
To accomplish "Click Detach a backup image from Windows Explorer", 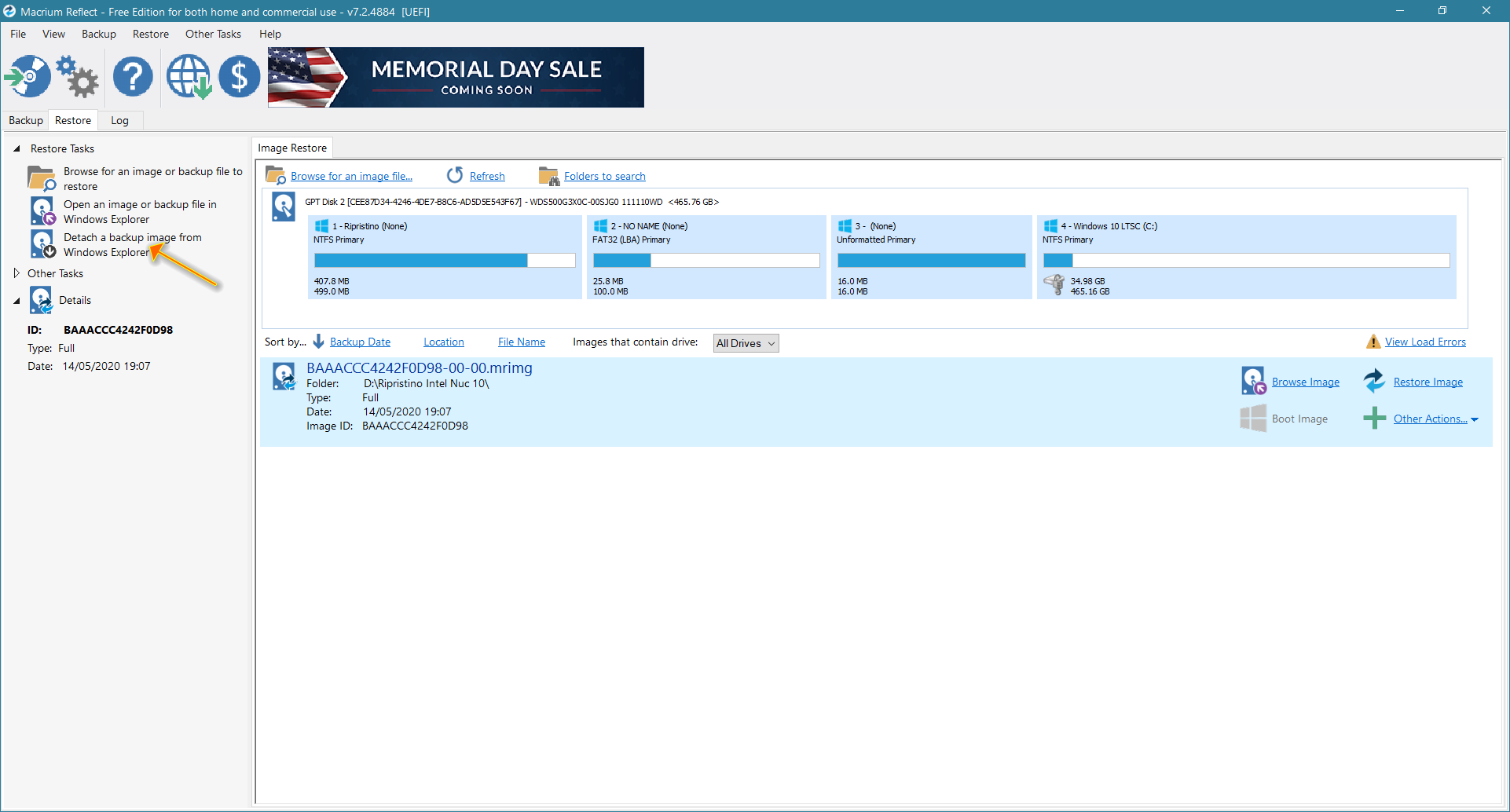I will [x=132, y=244].
